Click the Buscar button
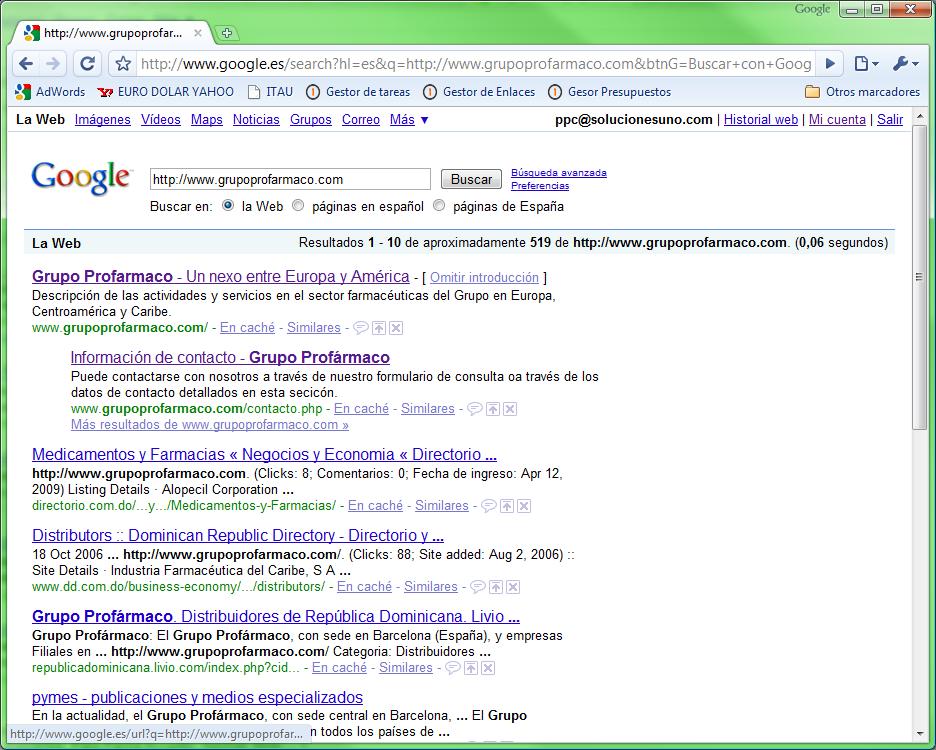This screenshot has width=936, height=750. coord(471,179)
